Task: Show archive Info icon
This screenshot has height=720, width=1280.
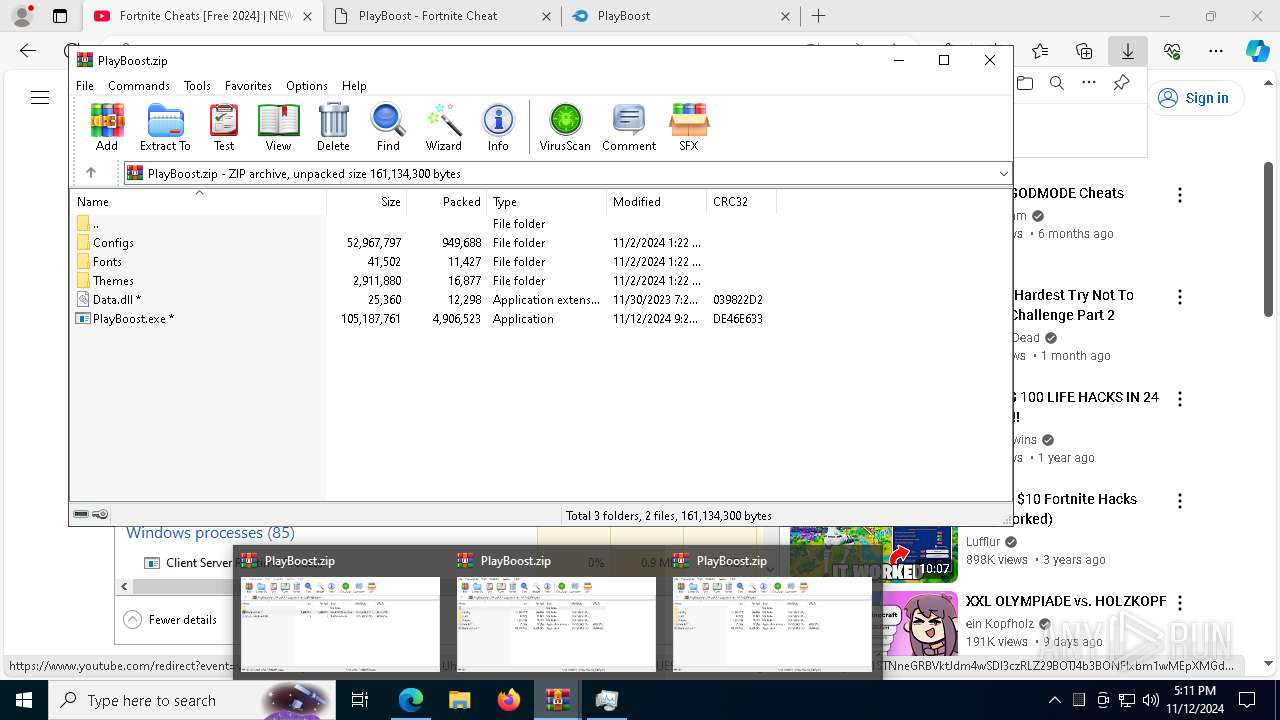Action: coord(498,127)
